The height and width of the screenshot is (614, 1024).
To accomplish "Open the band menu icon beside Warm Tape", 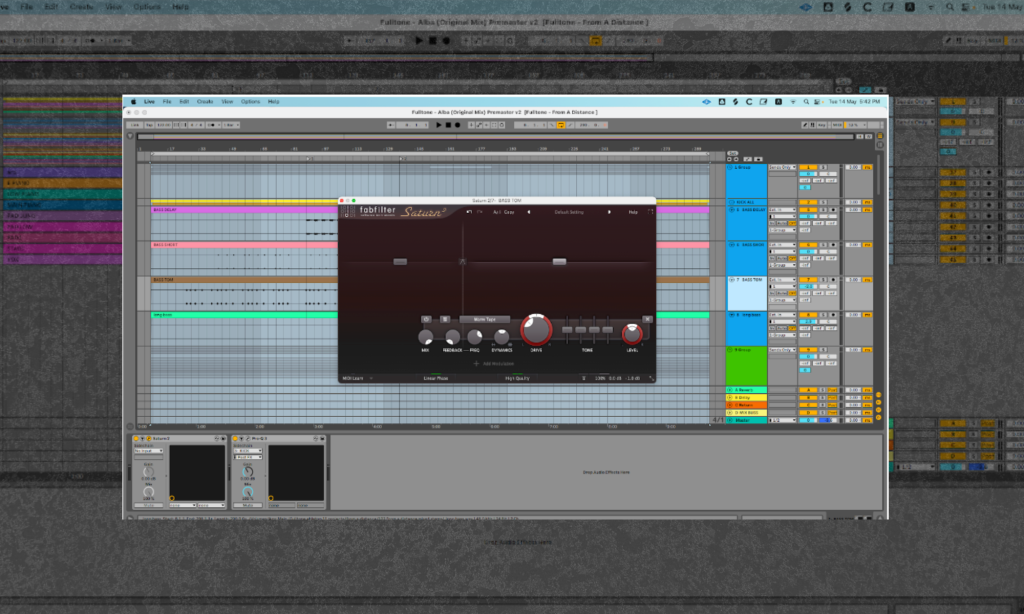I will [445, 319].
